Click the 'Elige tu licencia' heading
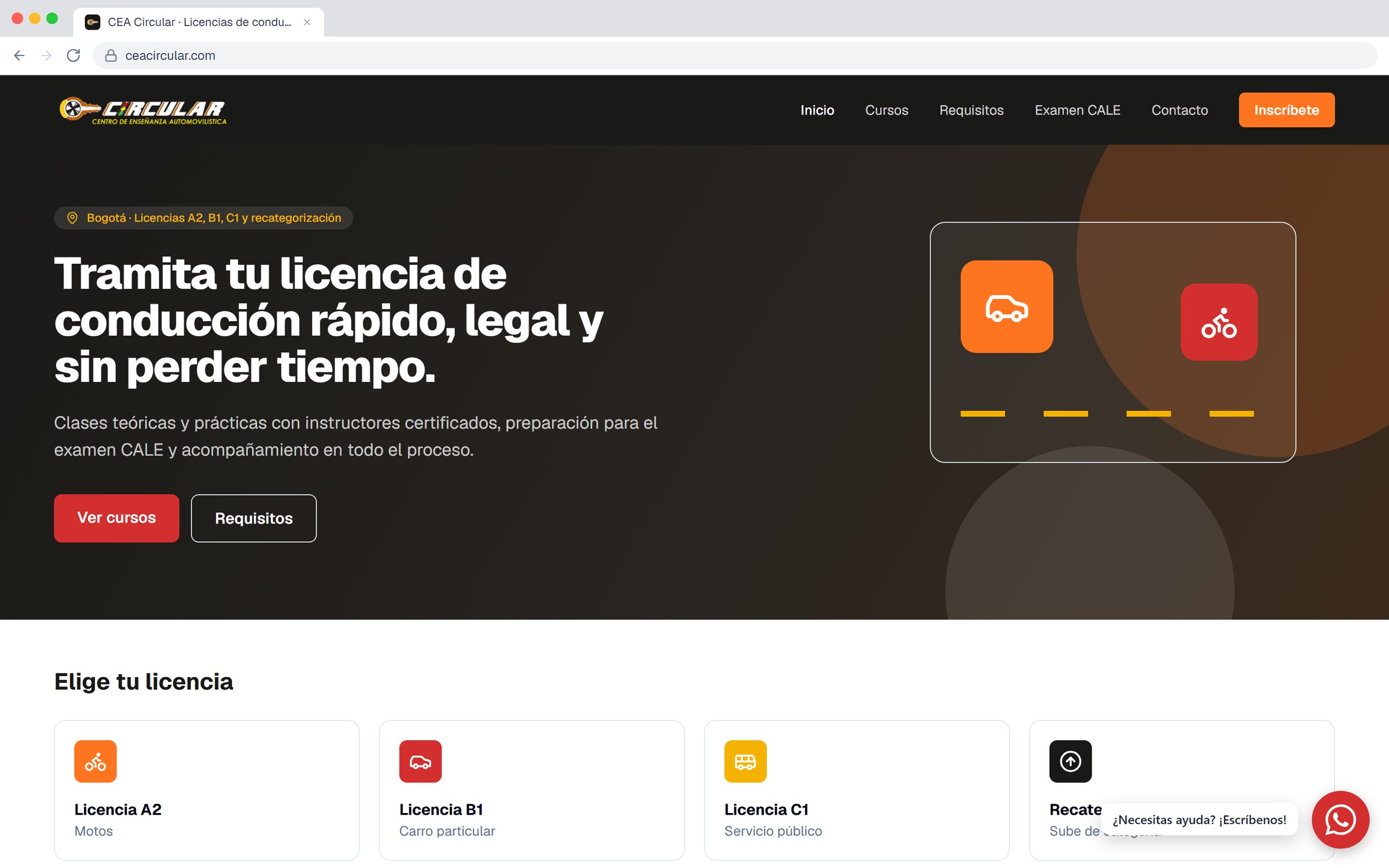 (x=144, y=682)
